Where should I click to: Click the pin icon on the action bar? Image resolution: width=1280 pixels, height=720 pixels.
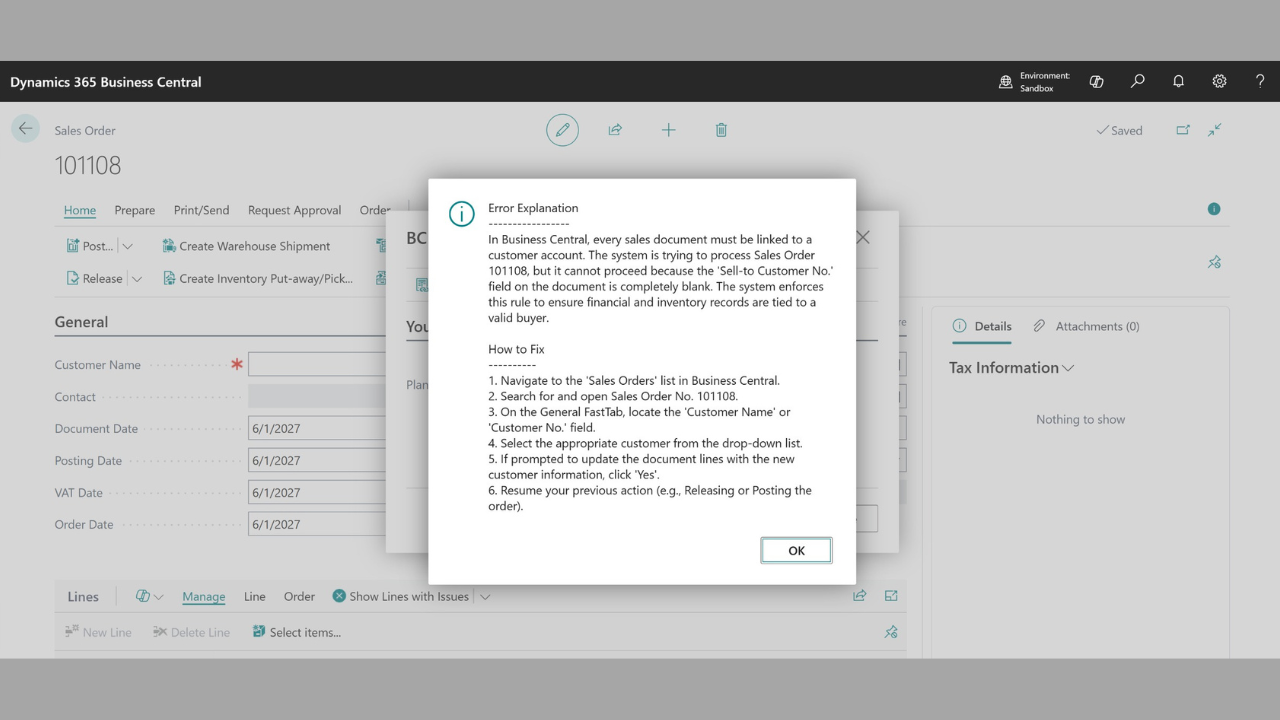pos(1214,262)
